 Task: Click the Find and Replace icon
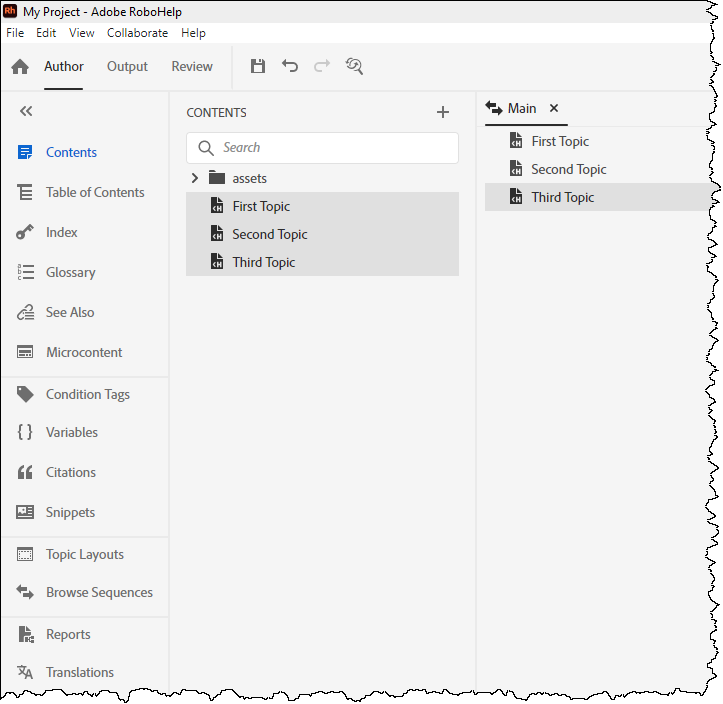354,67
